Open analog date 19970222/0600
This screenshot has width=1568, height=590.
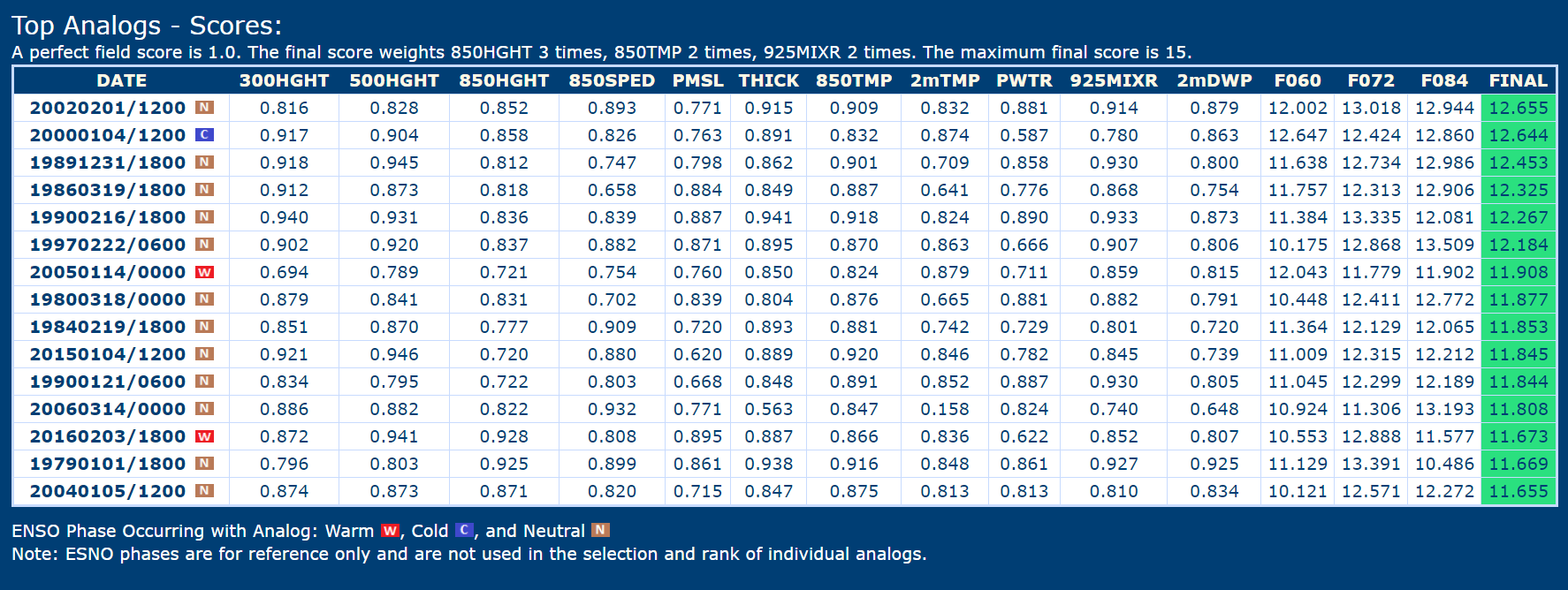(108, 245)
